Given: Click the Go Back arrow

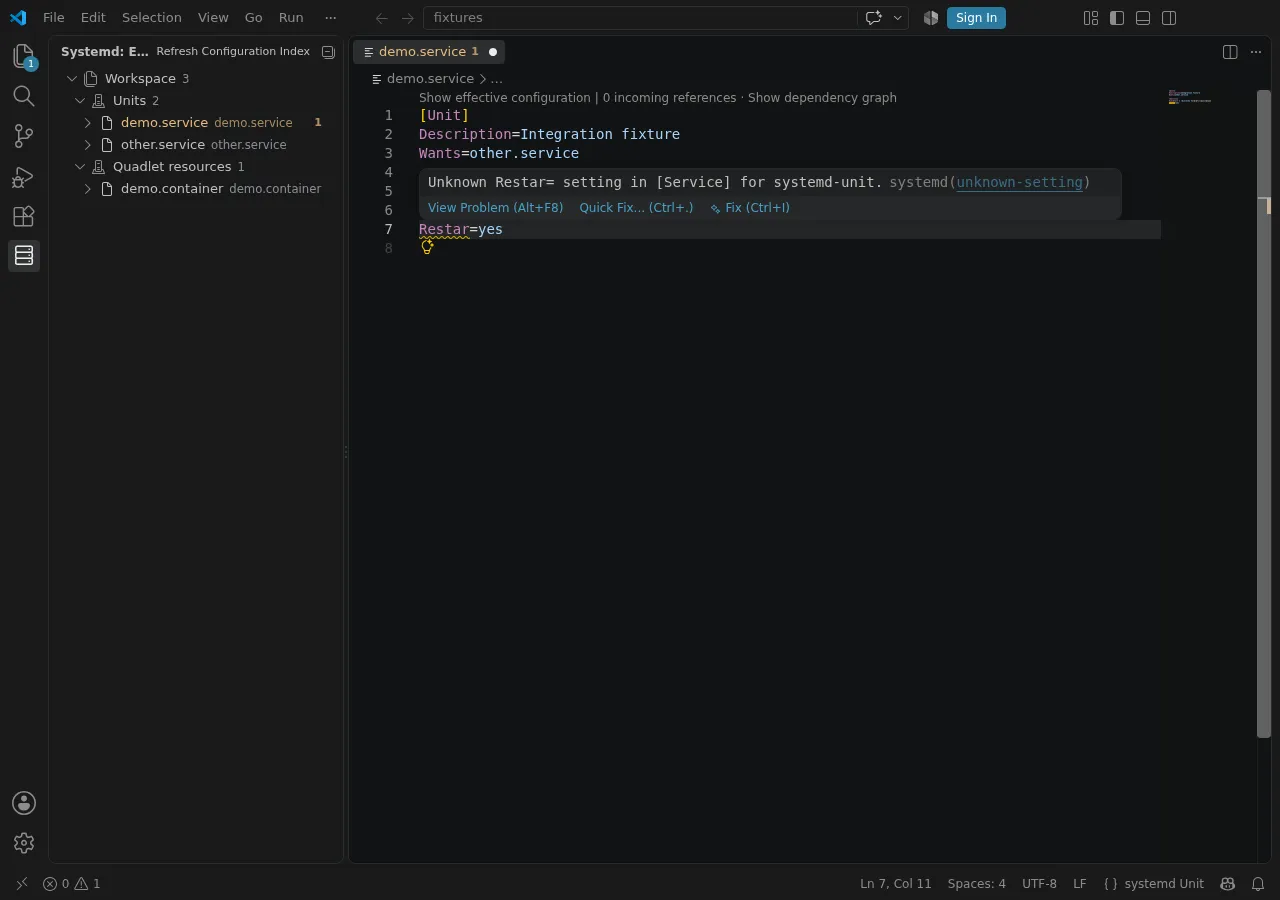Looking at the screenshot, I should pyautogui.click(x=381, y=18).
